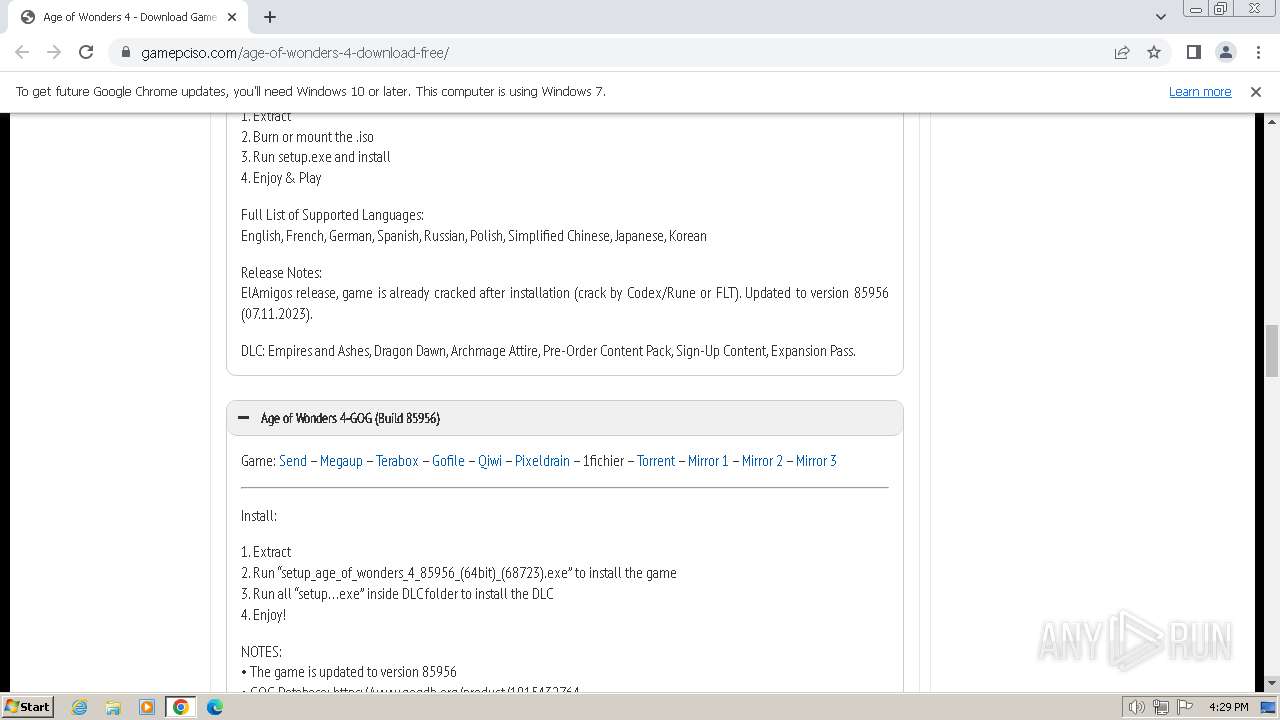
Task: Select the Release Notes heading text
Action: (x=281, y=273)
